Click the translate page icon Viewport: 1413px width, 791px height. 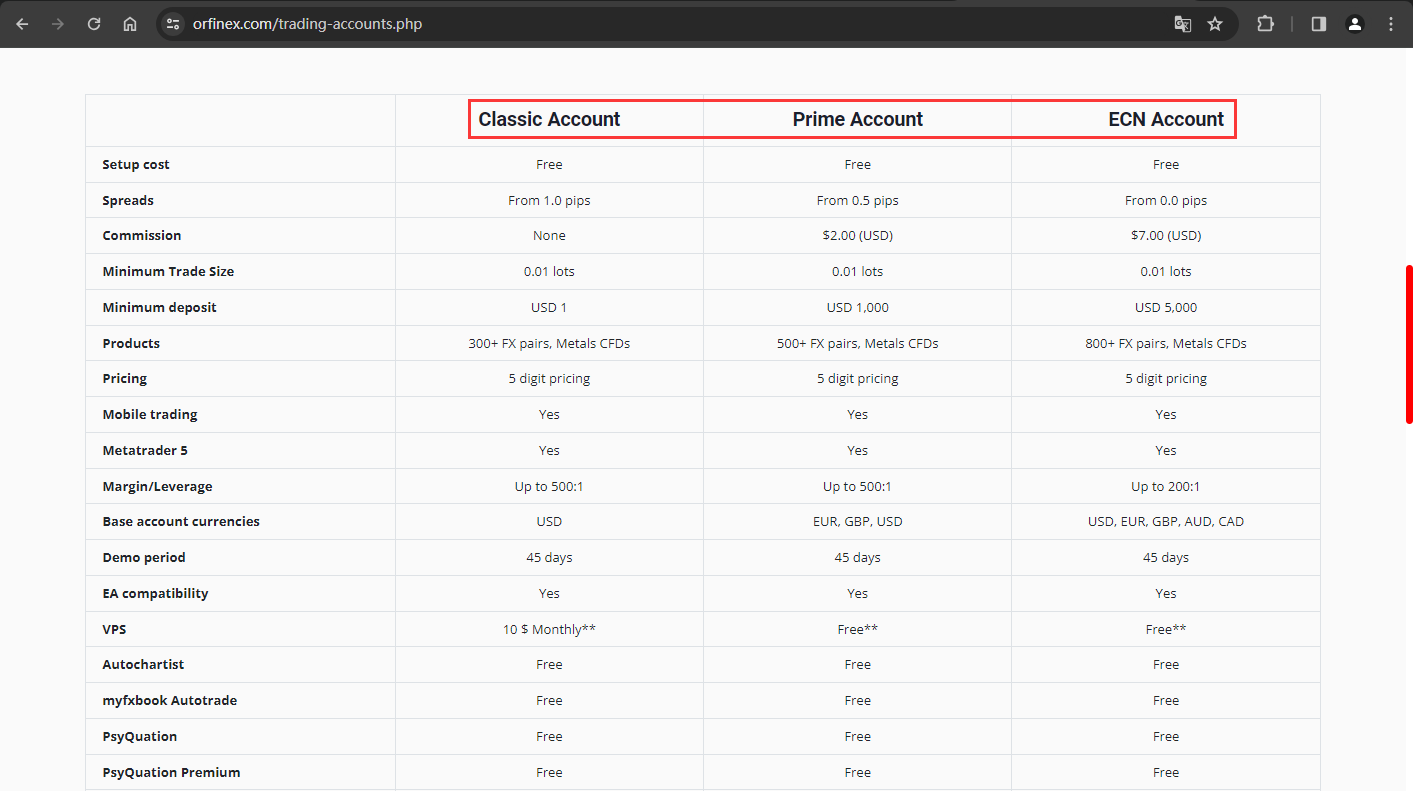tap(1182, 24)
